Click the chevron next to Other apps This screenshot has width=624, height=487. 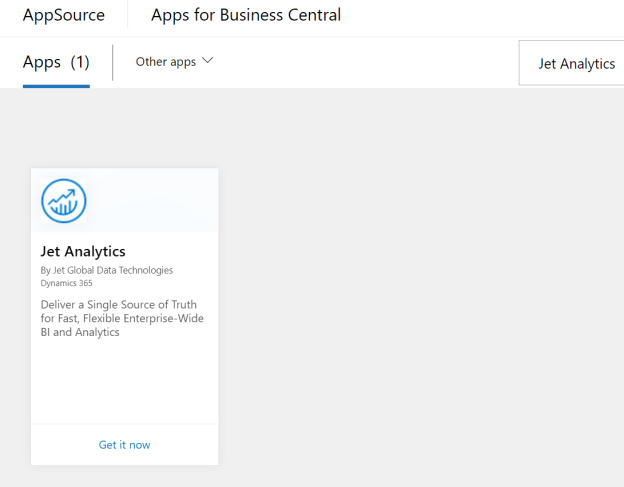point(207,61)
